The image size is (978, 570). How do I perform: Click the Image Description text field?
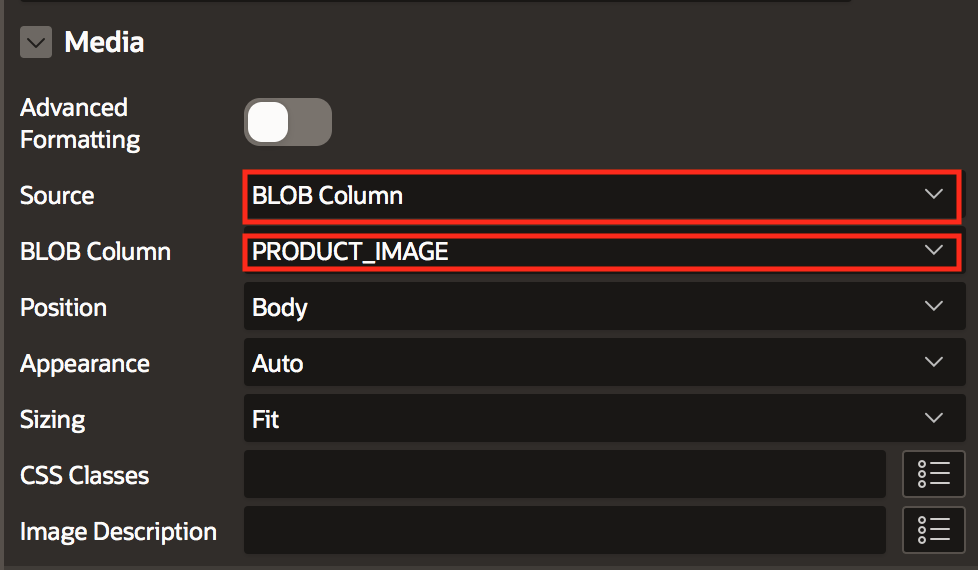[564, 531]
